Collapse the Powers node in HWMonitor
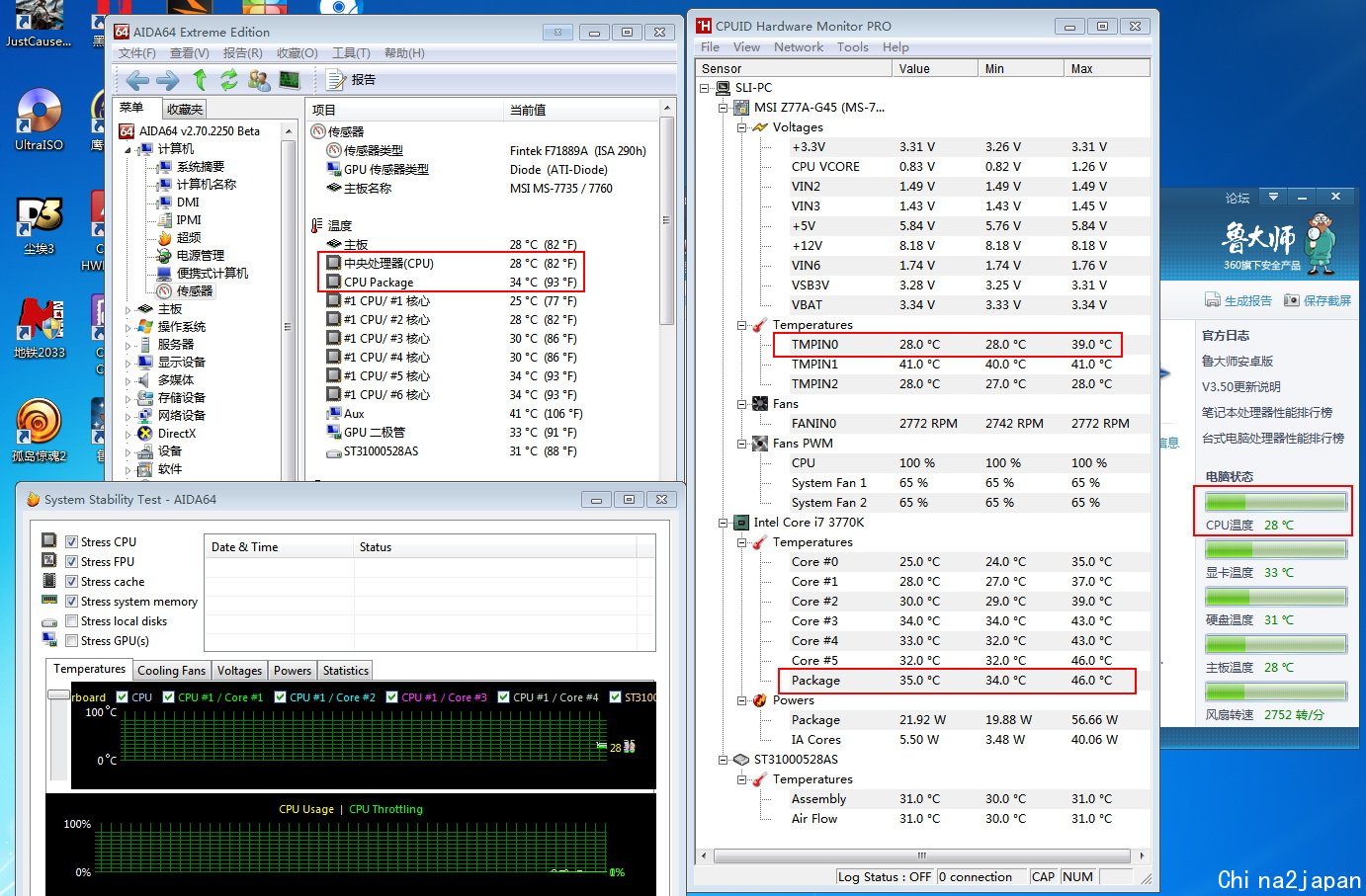Screen dimensions: 1366x896 pyautogui.click(x=741, y=700)
